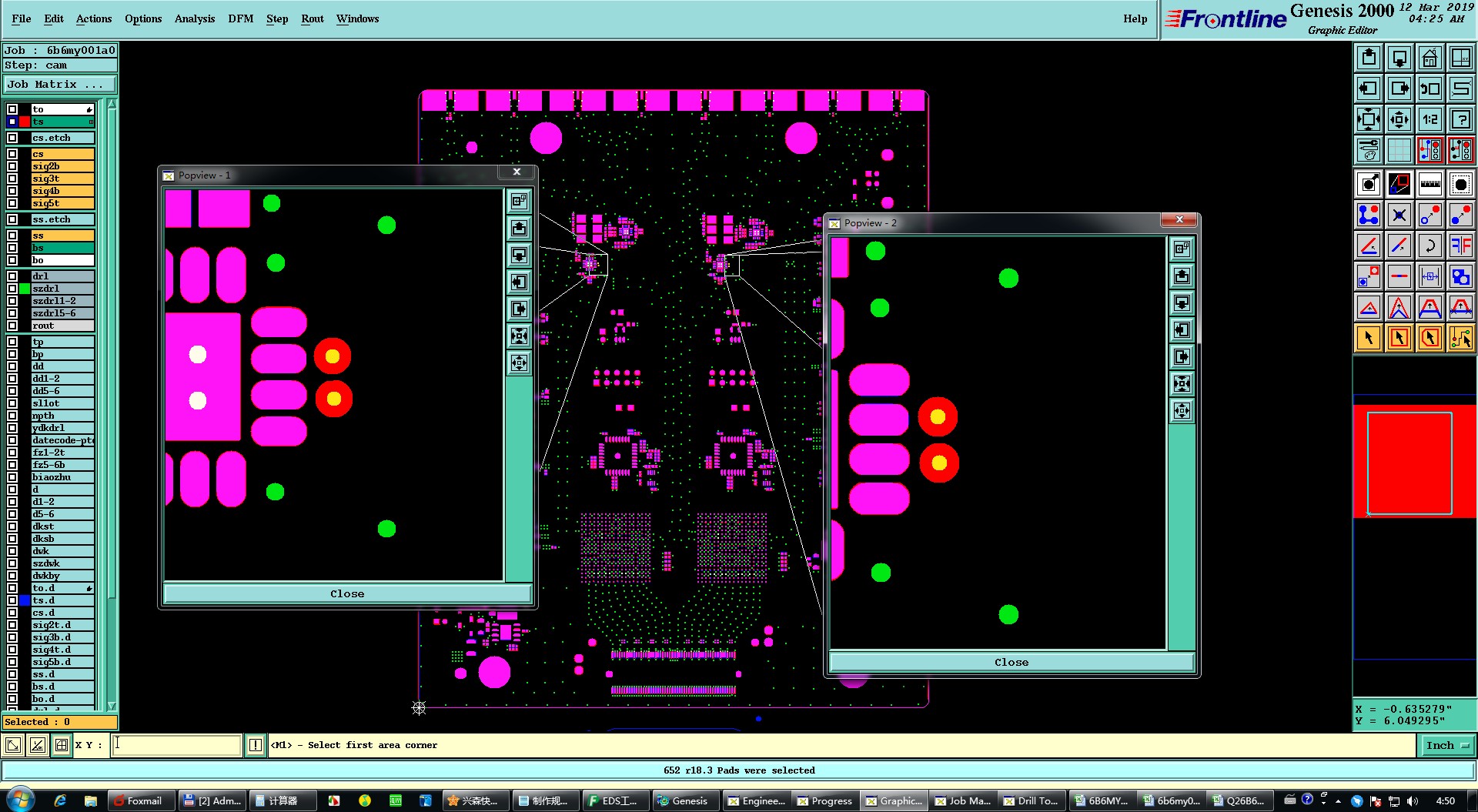The width and height of the screenshot is (1478, 812).
Task: Switch to Foxmail in taskbar
Action: (x=142, y=800)
